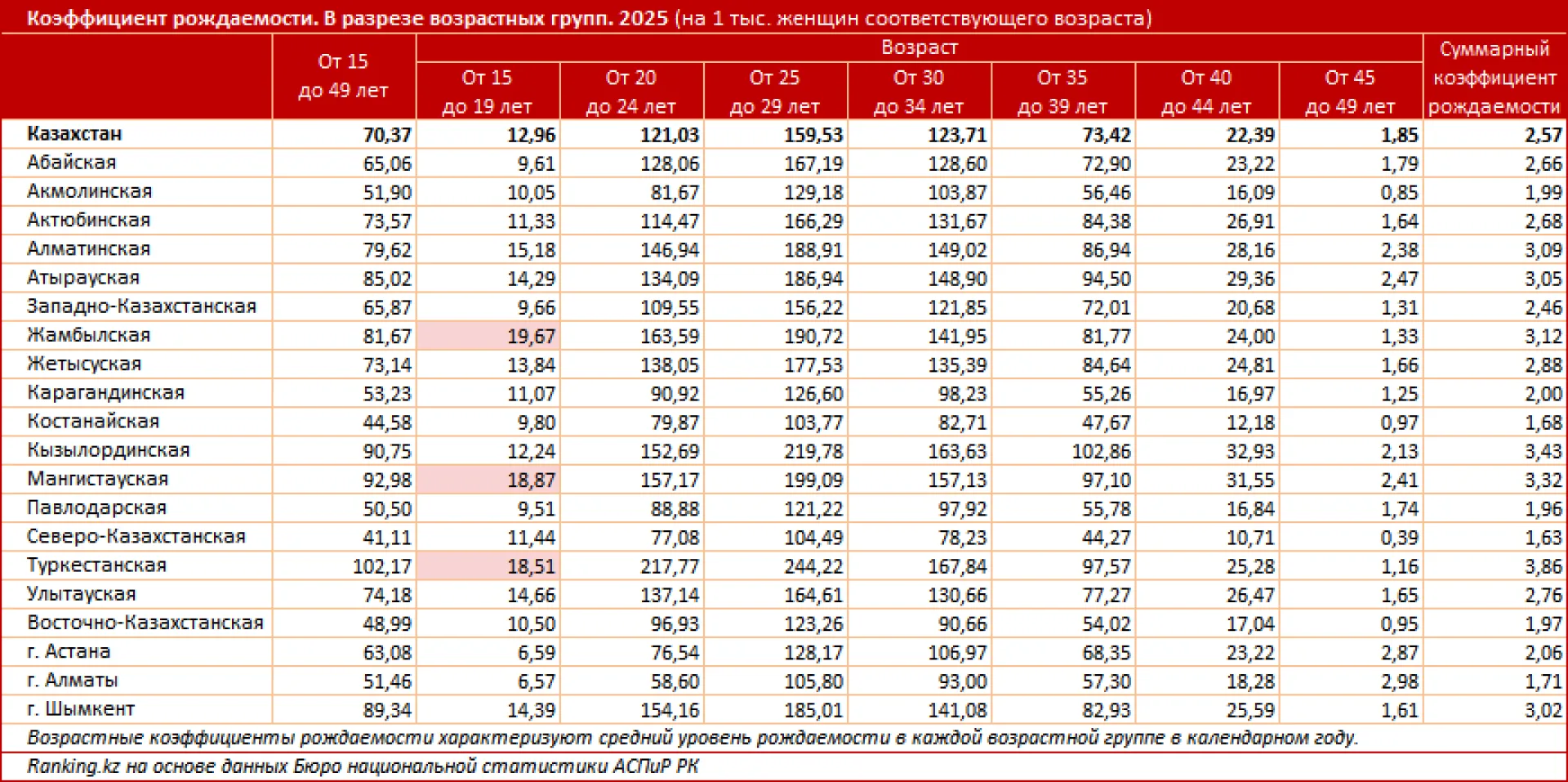
Task: Click the От 20 до 24 лет header
Action: click(x=630, y=92)
